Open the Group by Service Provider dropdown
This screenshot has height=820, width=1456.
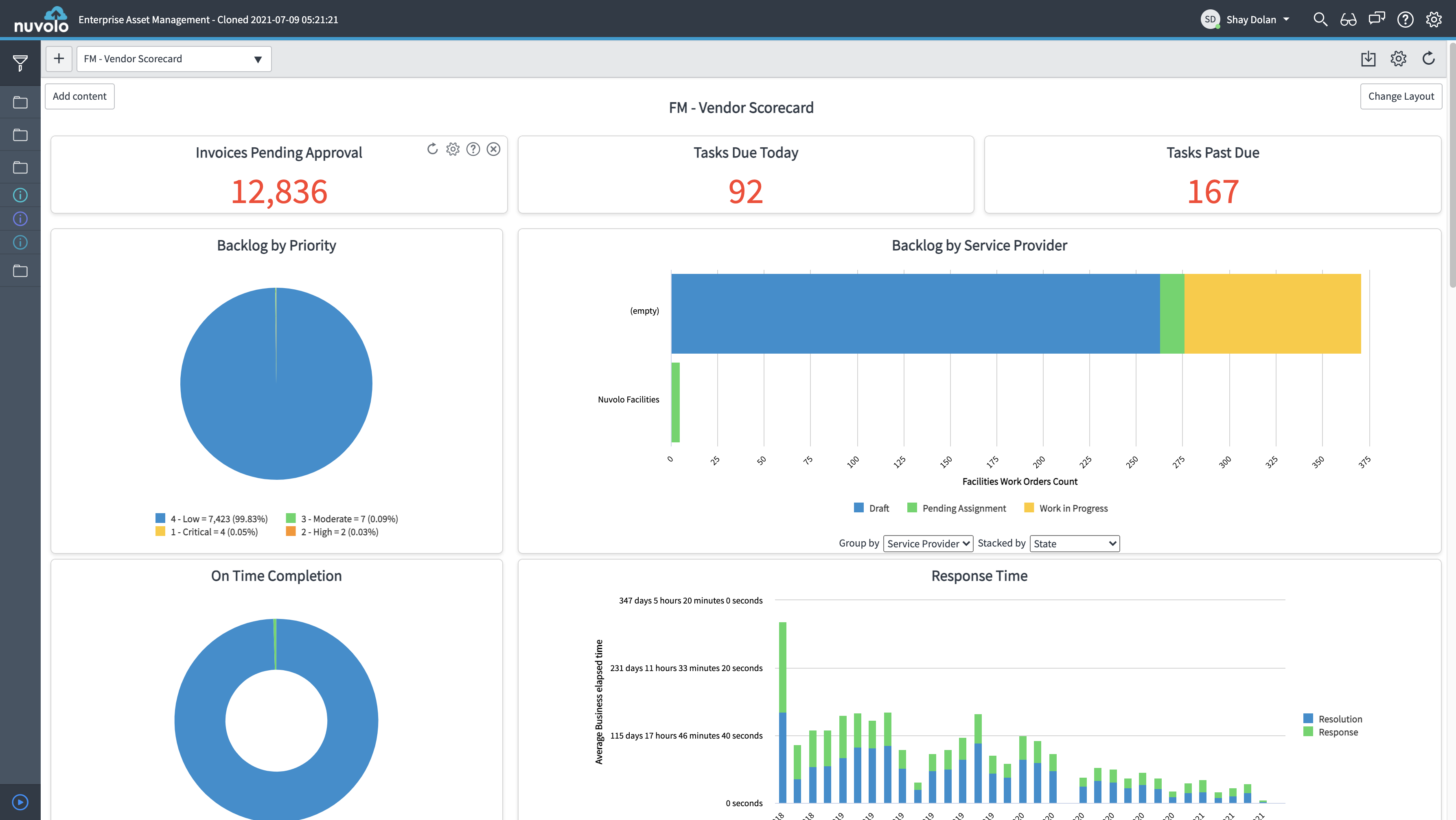(928, 544)
